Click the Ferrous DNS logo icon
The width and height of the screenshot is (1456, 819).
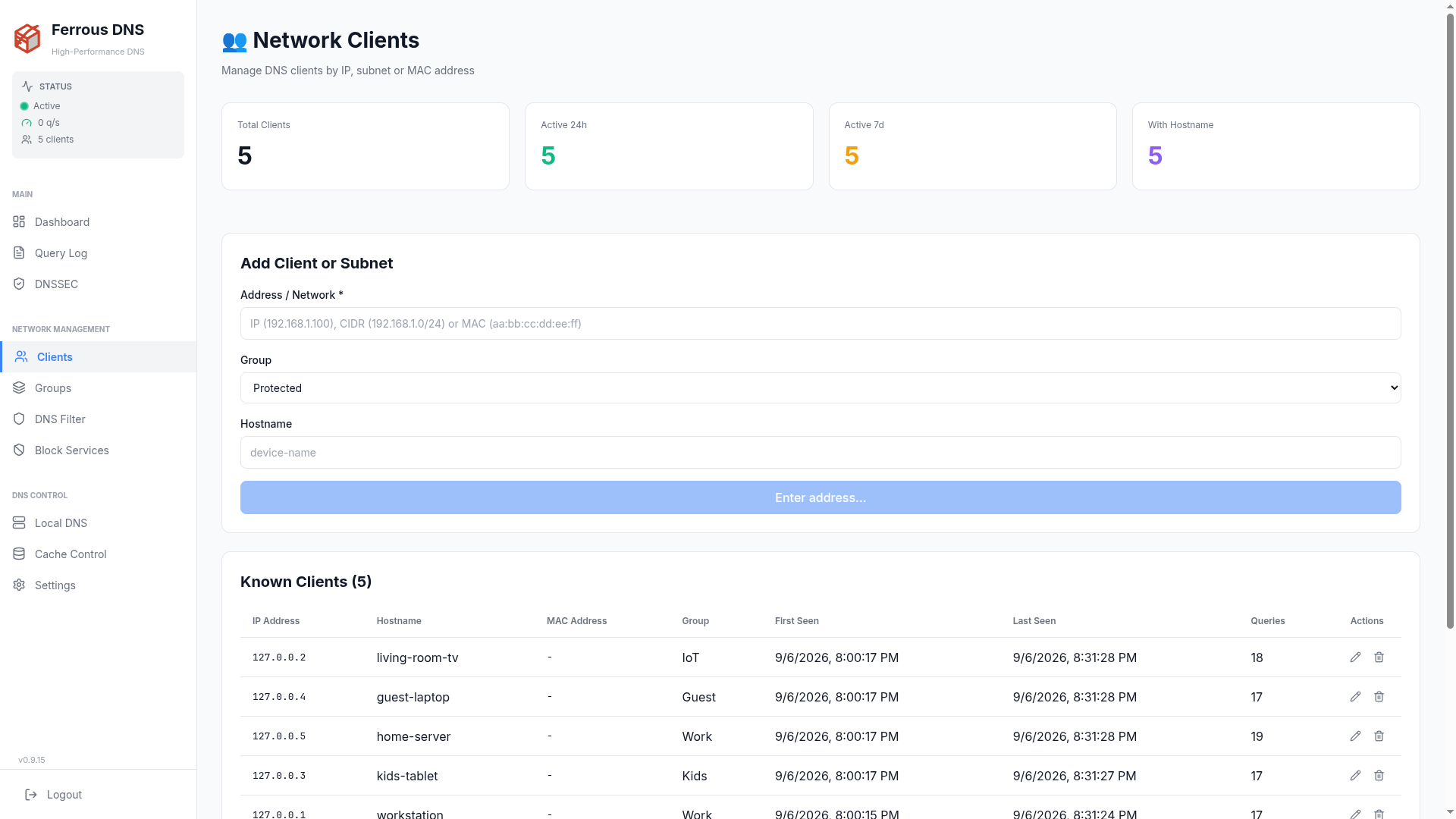[x=27, y=39]
